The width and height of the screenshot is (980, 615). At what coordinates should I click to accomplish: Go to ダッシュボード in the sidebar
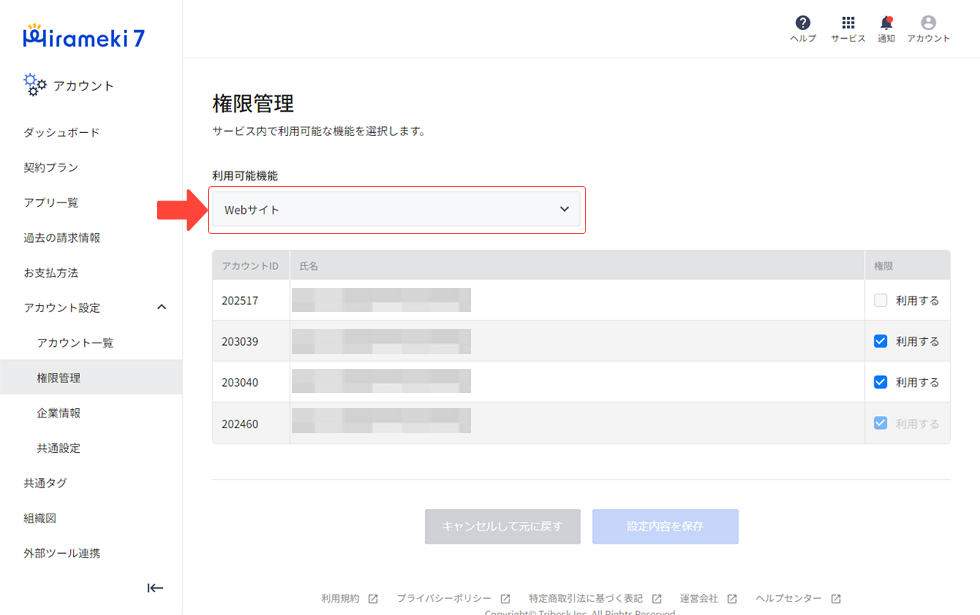tap(62, 133)
